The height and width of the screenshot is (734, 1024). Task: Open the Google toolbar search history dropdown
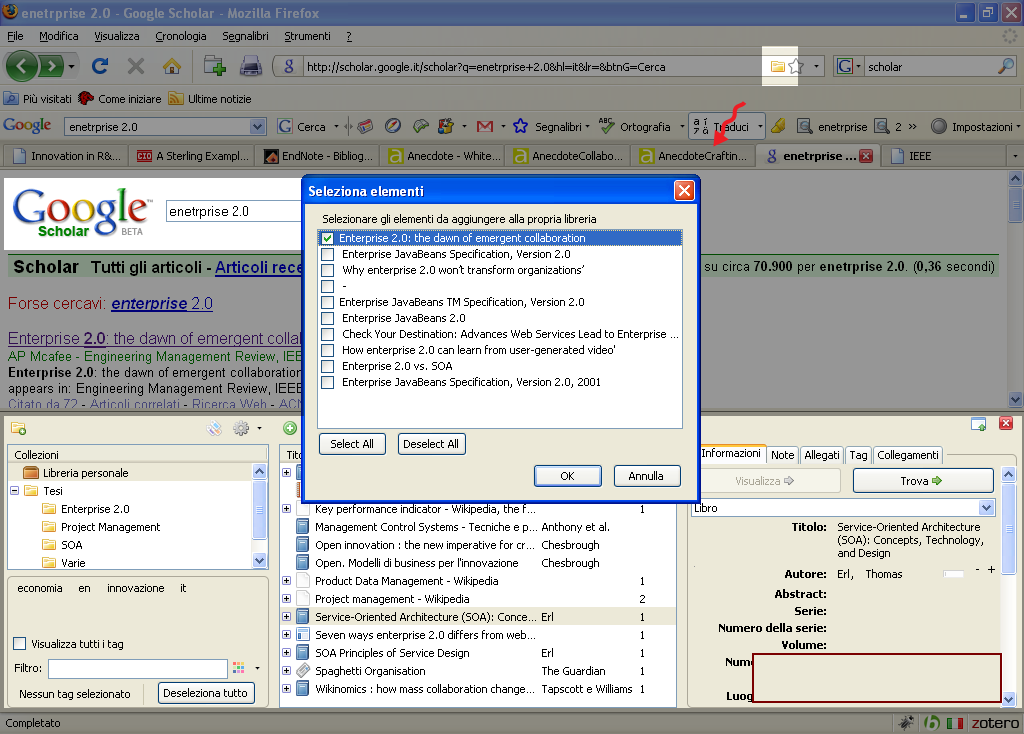258,127
